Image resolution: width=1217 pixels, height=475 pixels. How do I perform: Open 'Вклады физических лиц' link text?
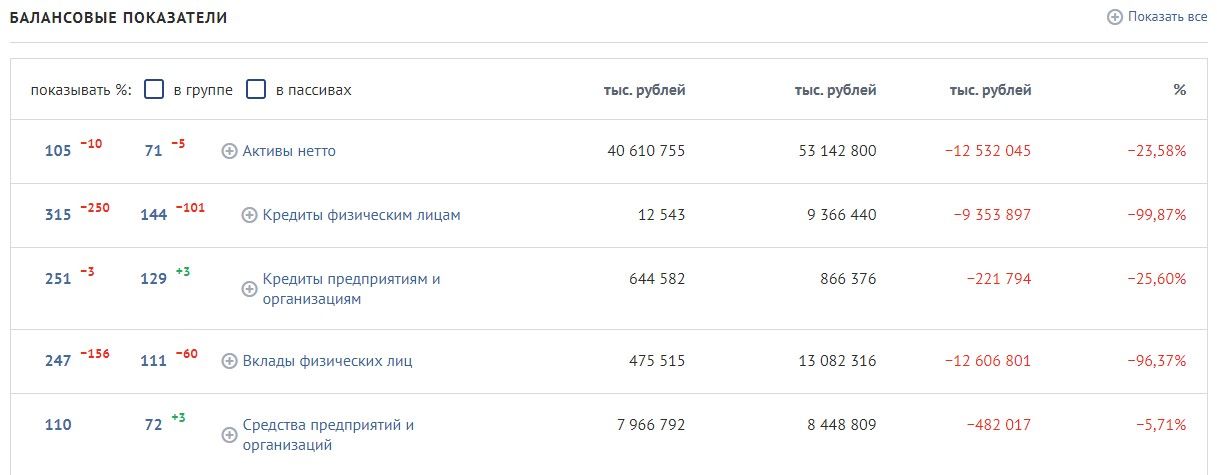click(328, 361)
